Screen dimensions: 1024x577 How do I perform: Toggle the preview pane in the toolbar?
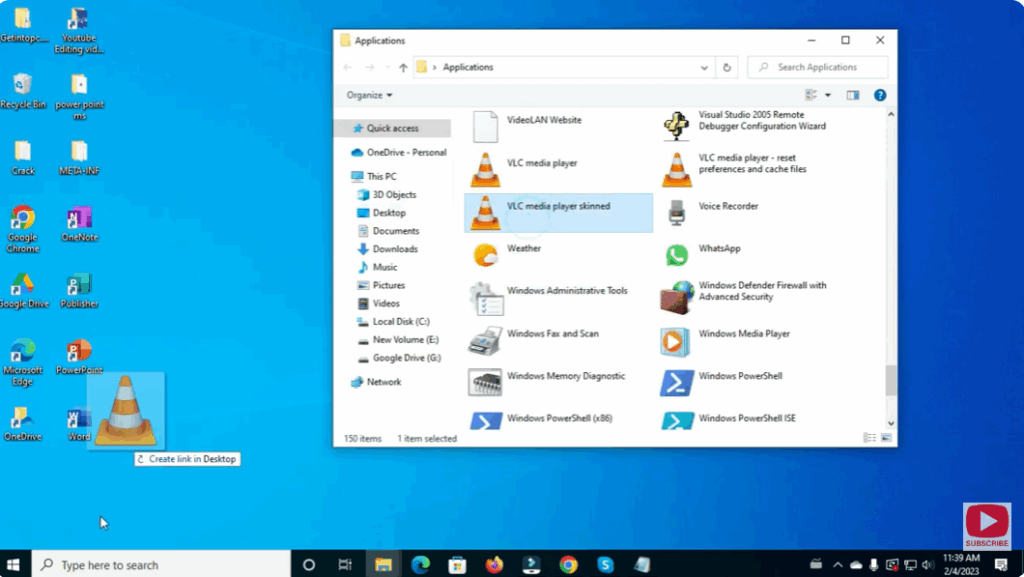[x=853, y=95]
